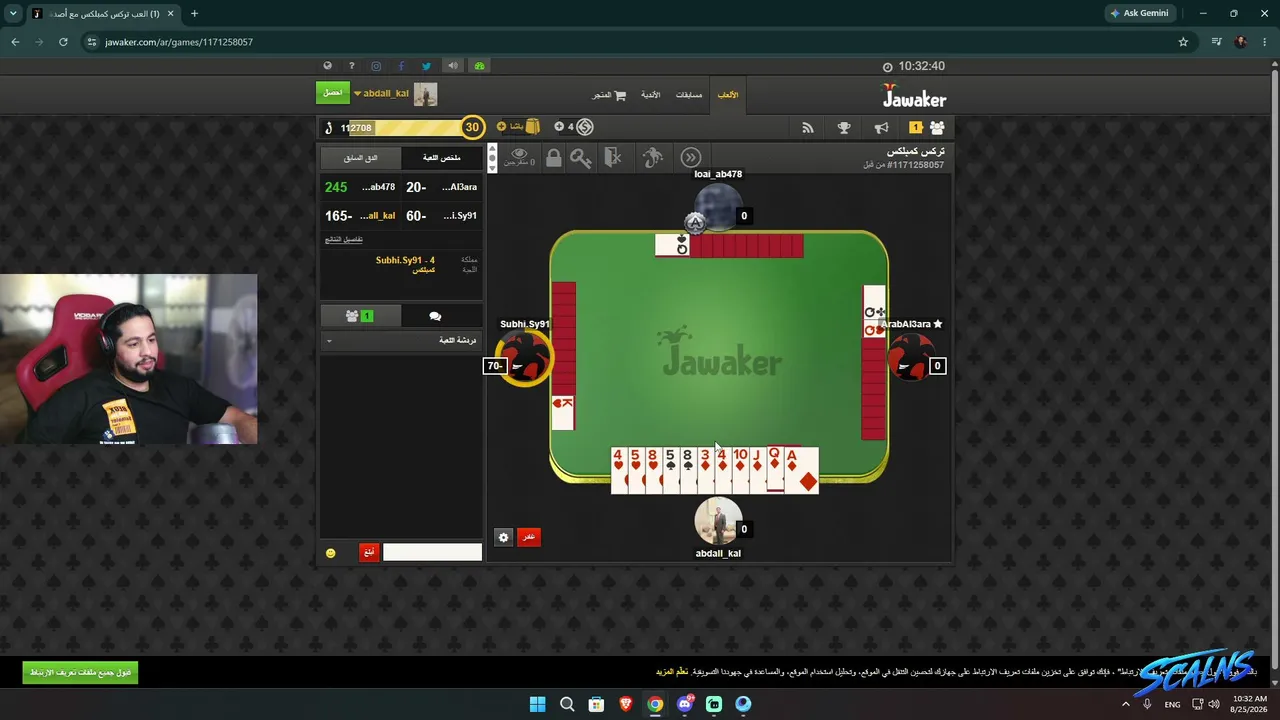Click the running jester icon
Screen dimensions: 1280x720
pyautogui.click(x=652, y=157)
